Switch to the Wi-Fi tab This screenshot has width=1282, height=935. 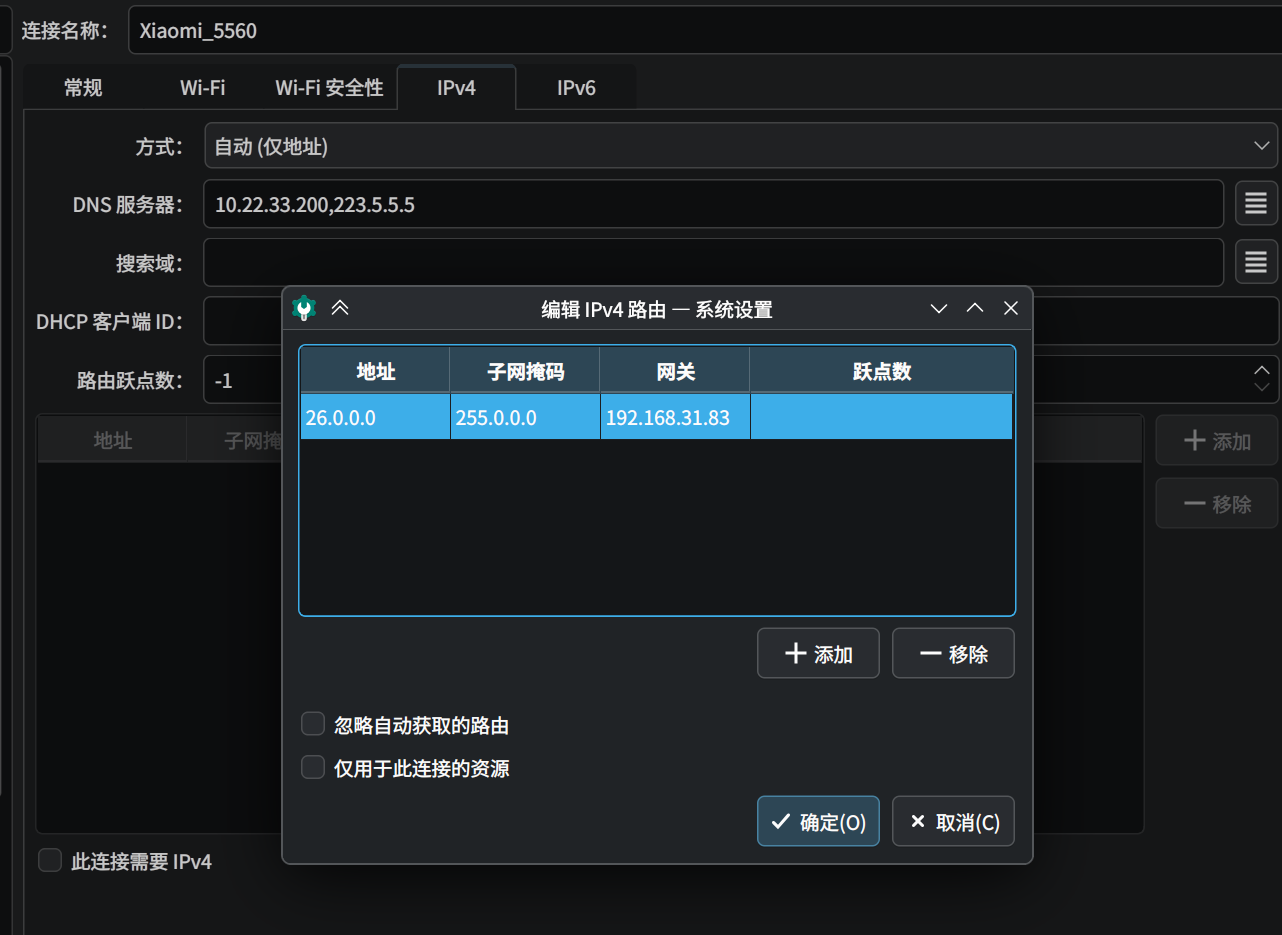tap(203, 88)
